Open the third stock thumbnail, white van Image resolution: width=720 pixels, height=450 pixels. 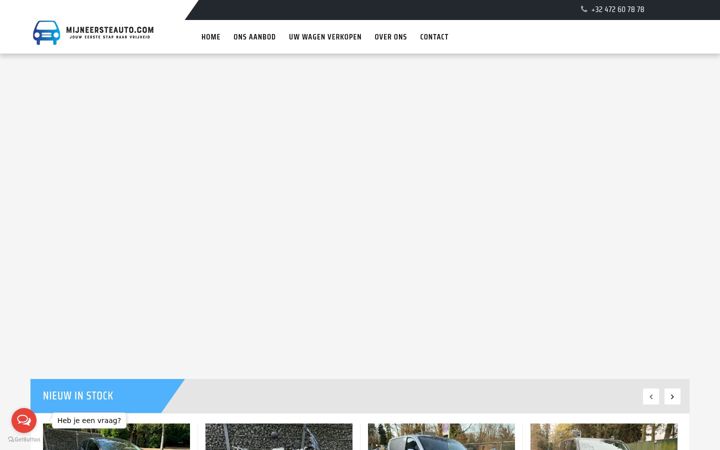coord(441,437)
